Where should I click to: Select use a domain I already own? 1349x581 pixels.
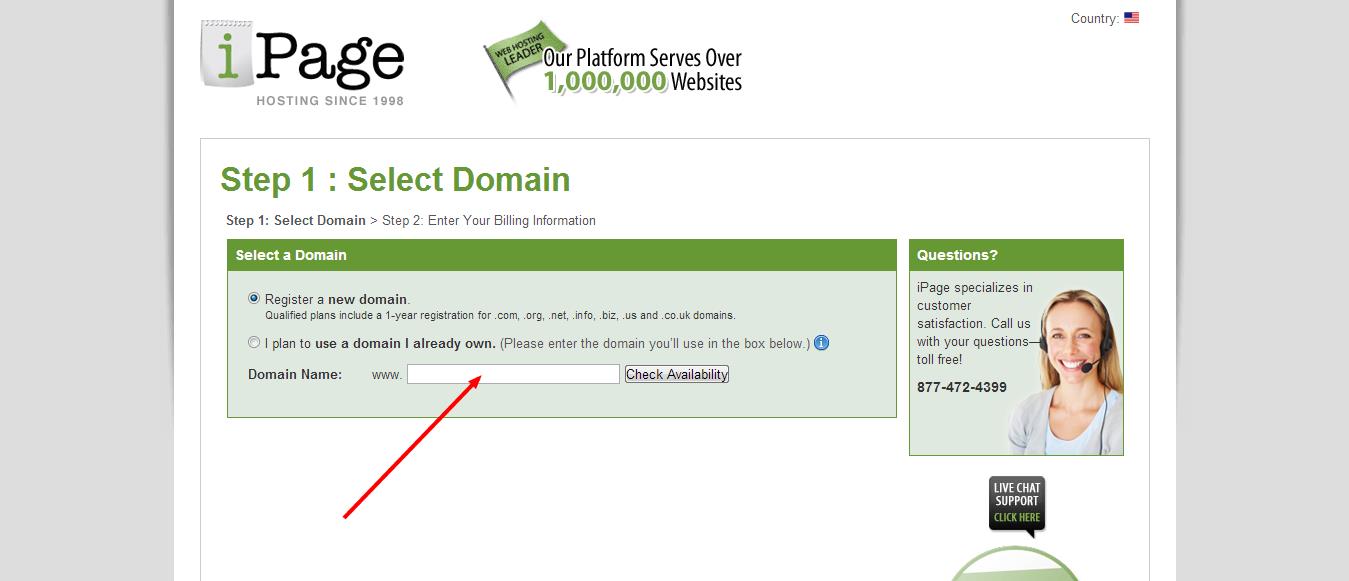point(254,342)
